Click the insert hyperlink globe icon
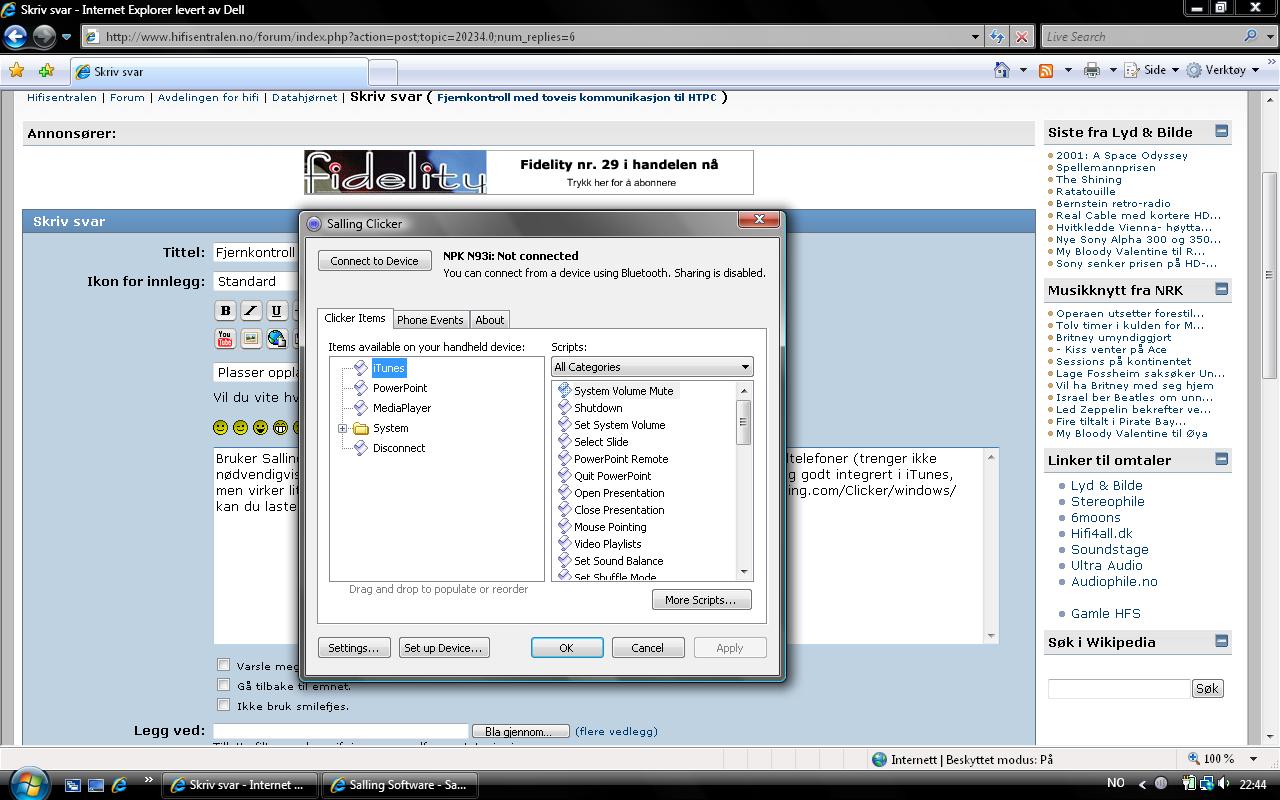The image size is (1280, 800). click(x=277, y=339)
